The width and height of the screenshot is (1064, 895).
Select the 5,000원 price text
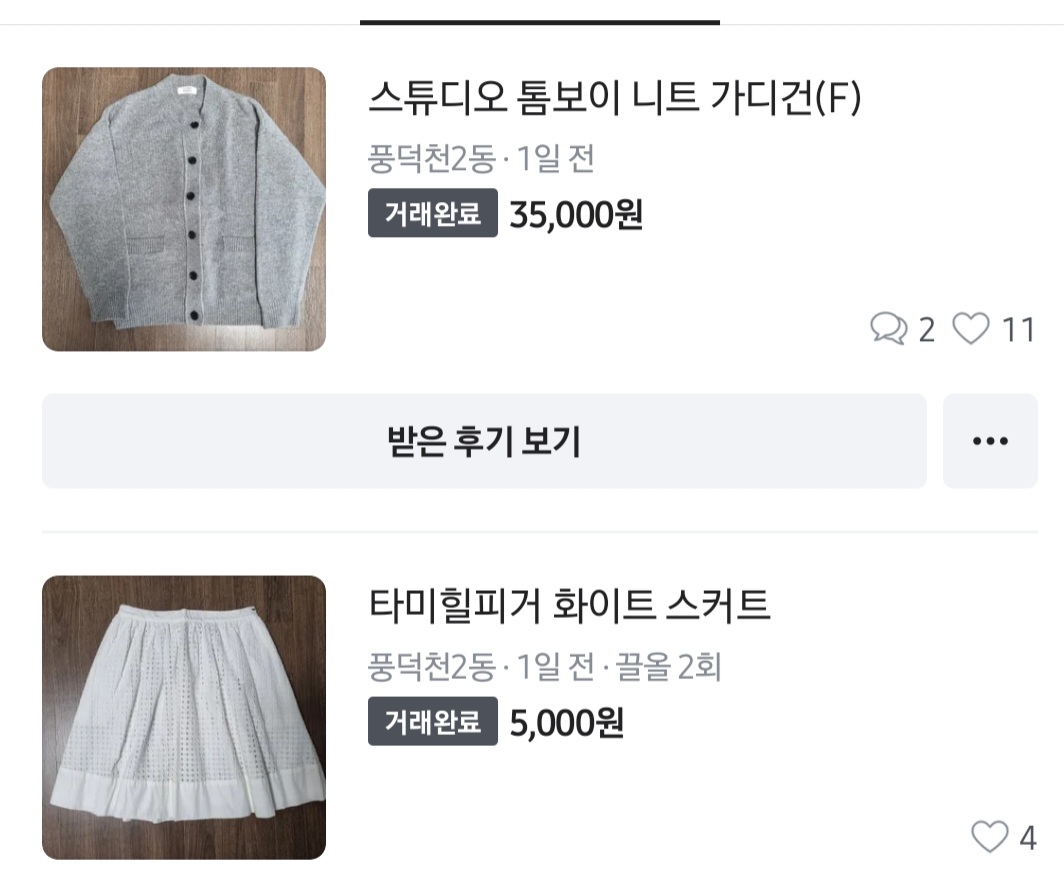[566, 722]
